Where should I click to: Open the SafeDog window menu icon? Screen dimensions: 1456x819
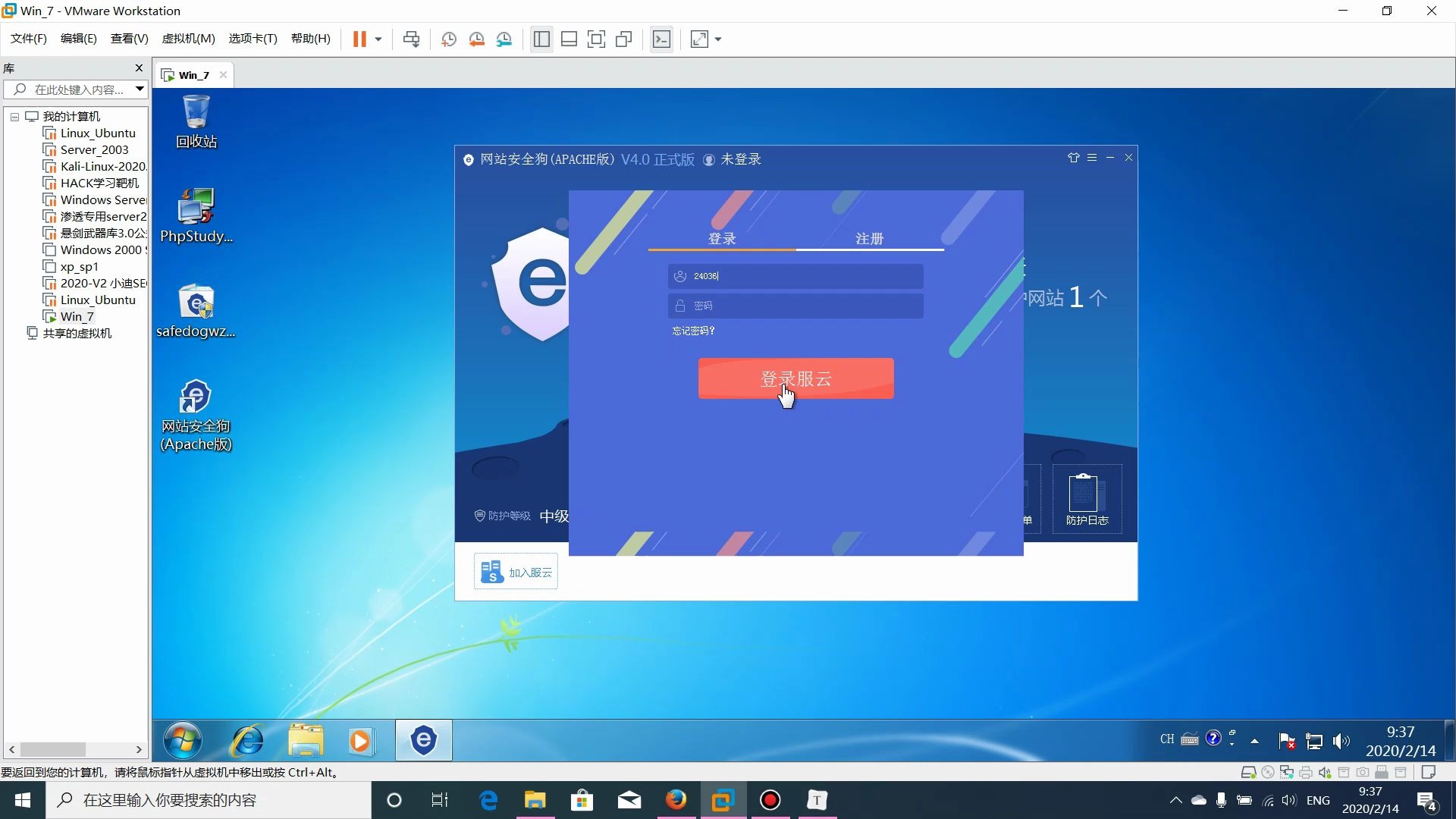1092,158
